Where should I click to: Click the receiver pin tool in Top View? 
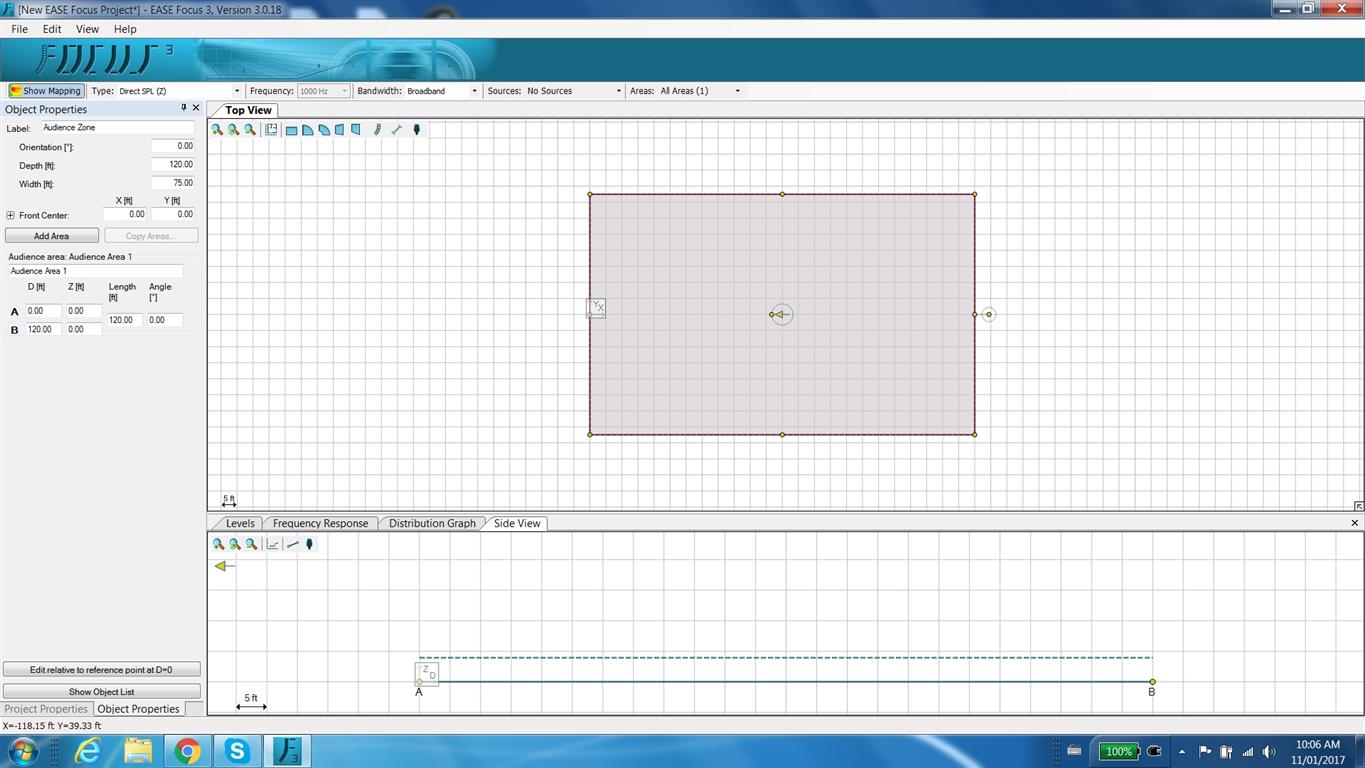[x=417, y=130]
